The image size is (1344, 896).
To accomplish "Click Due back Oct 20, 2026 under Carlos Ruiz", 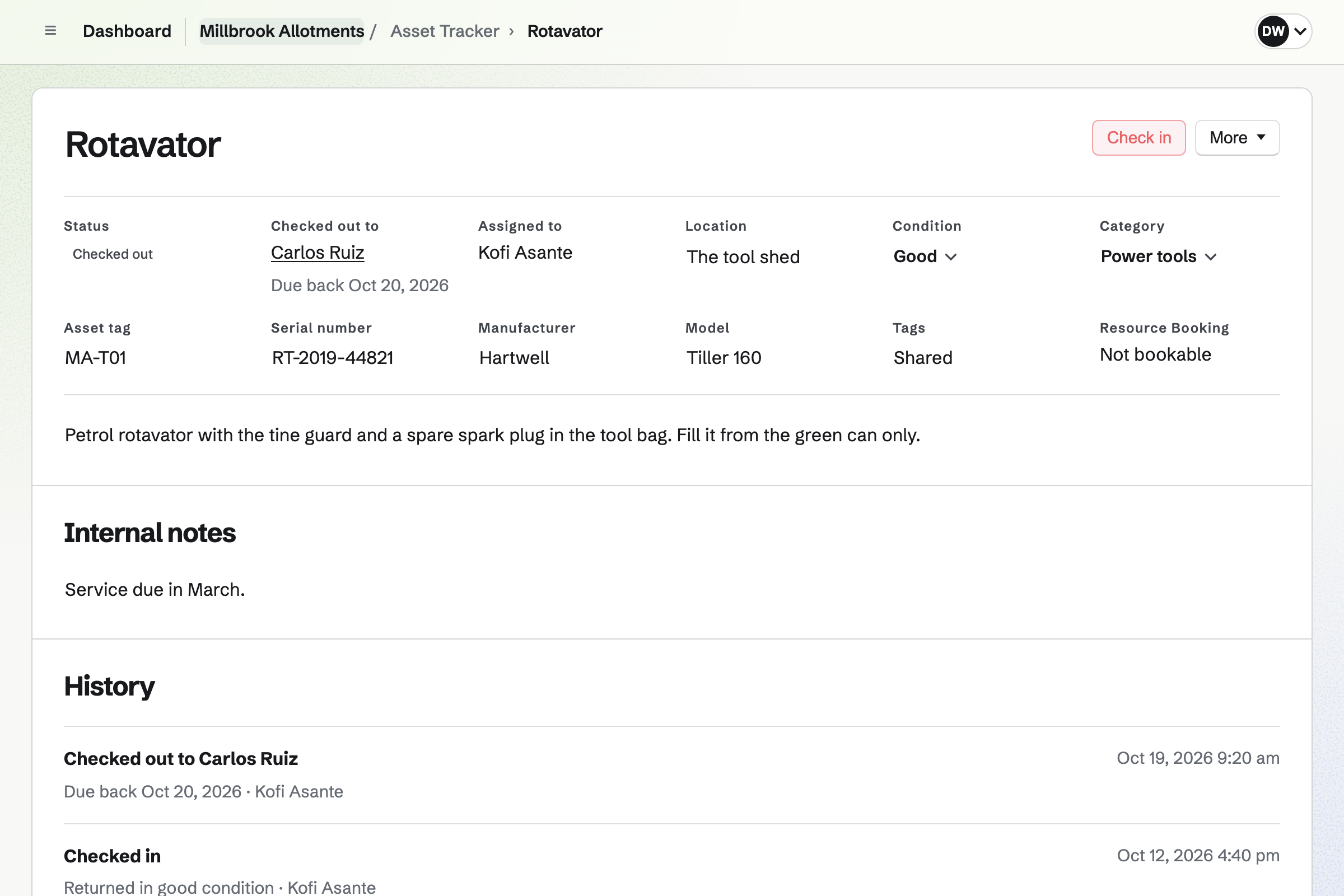I will pyautogui.click(x=360, y=286).
